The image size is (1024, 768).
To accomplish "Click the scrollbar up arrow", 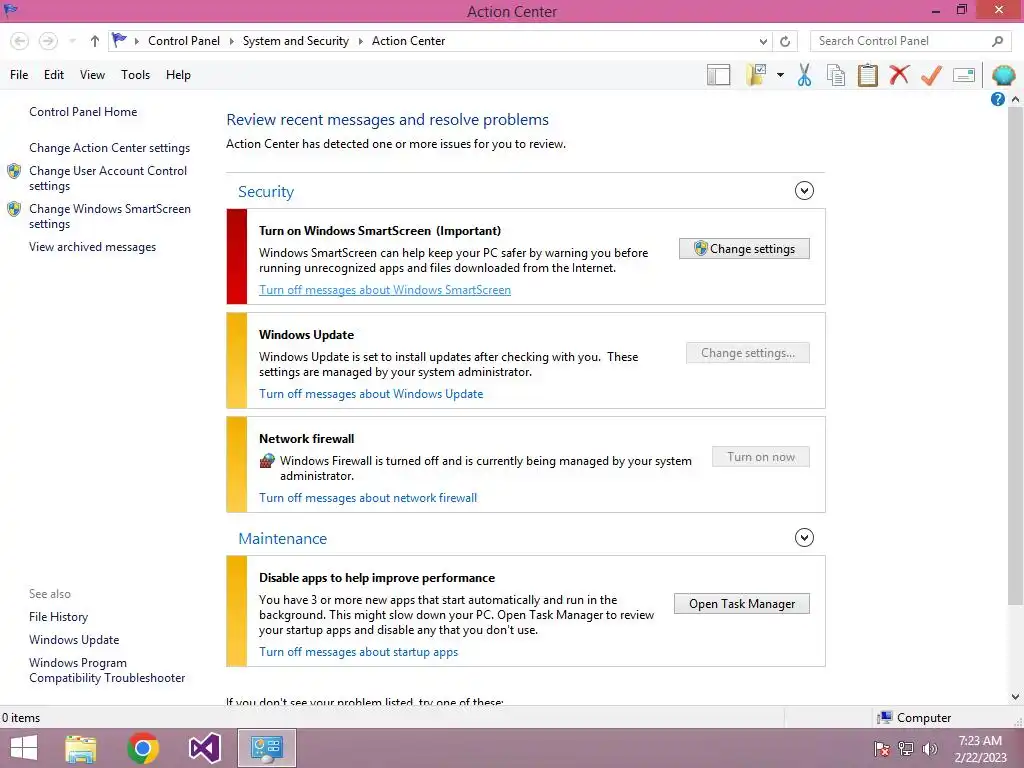I will pos(1016,99).
